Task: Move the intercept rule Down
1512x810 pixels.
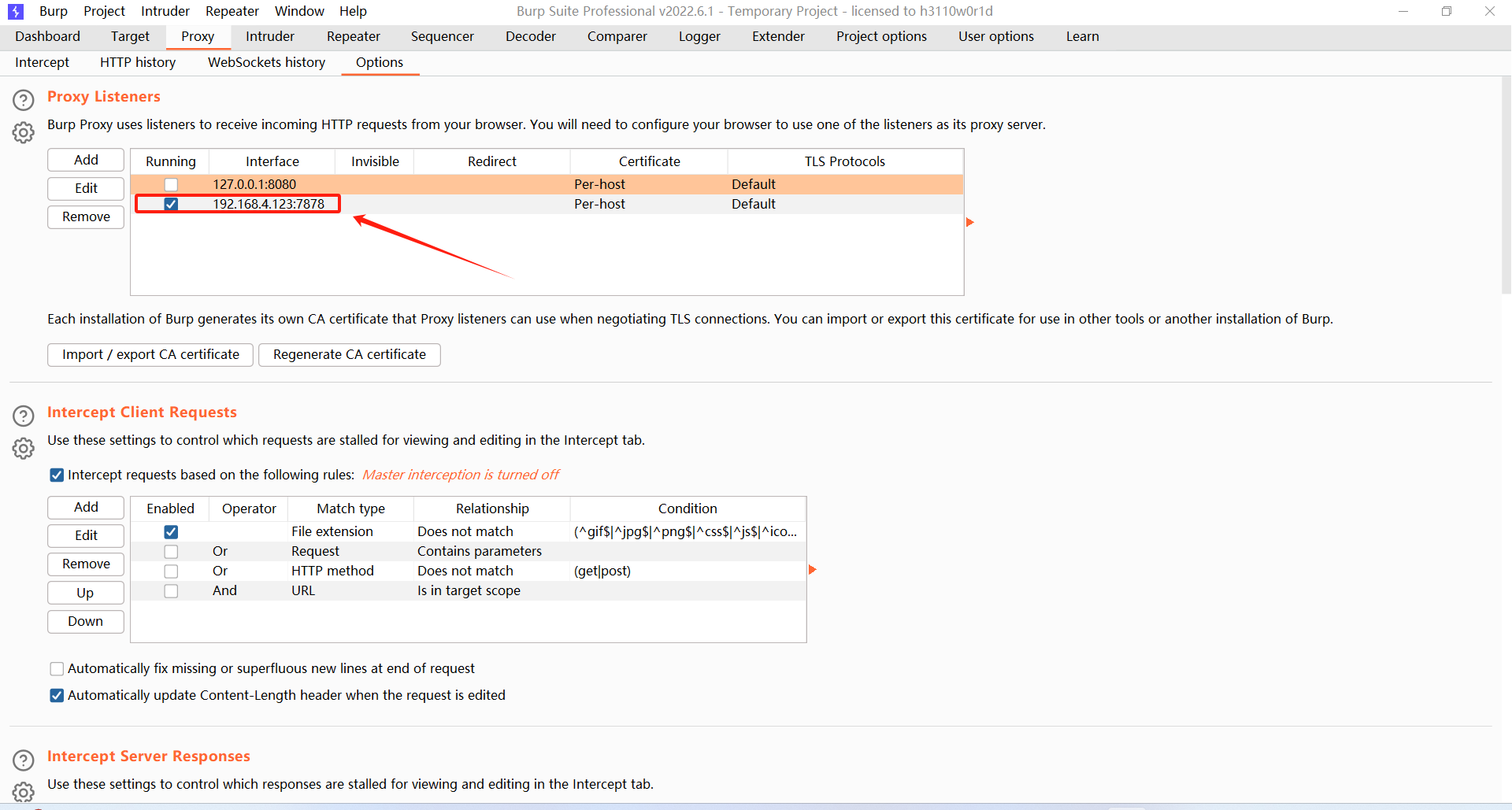Action: (86, 621)
